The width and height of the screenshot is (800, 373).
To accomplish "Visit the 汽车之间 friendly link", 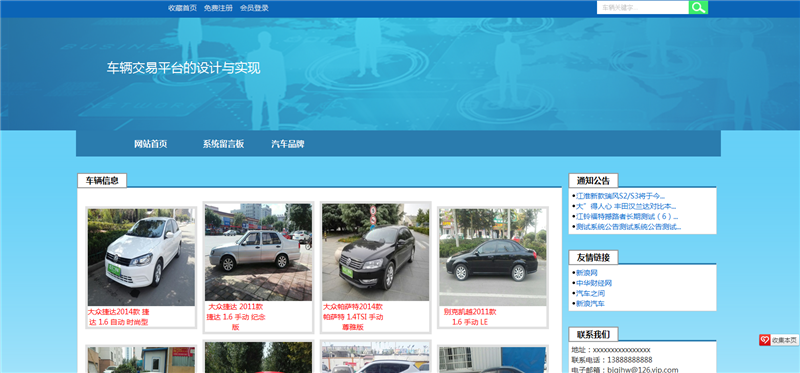I will tap(590, 293).
